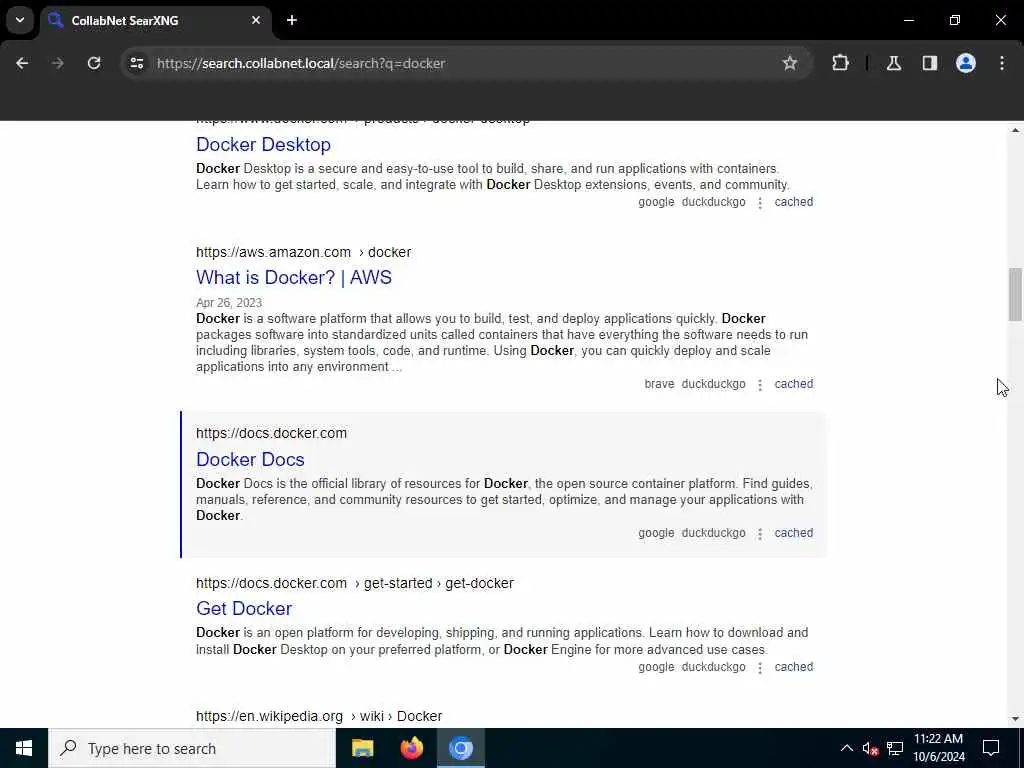The width and height of the screenshot is (1024, 768).
Task: Toggle the browser side panel icon
Action: point(930,63)
